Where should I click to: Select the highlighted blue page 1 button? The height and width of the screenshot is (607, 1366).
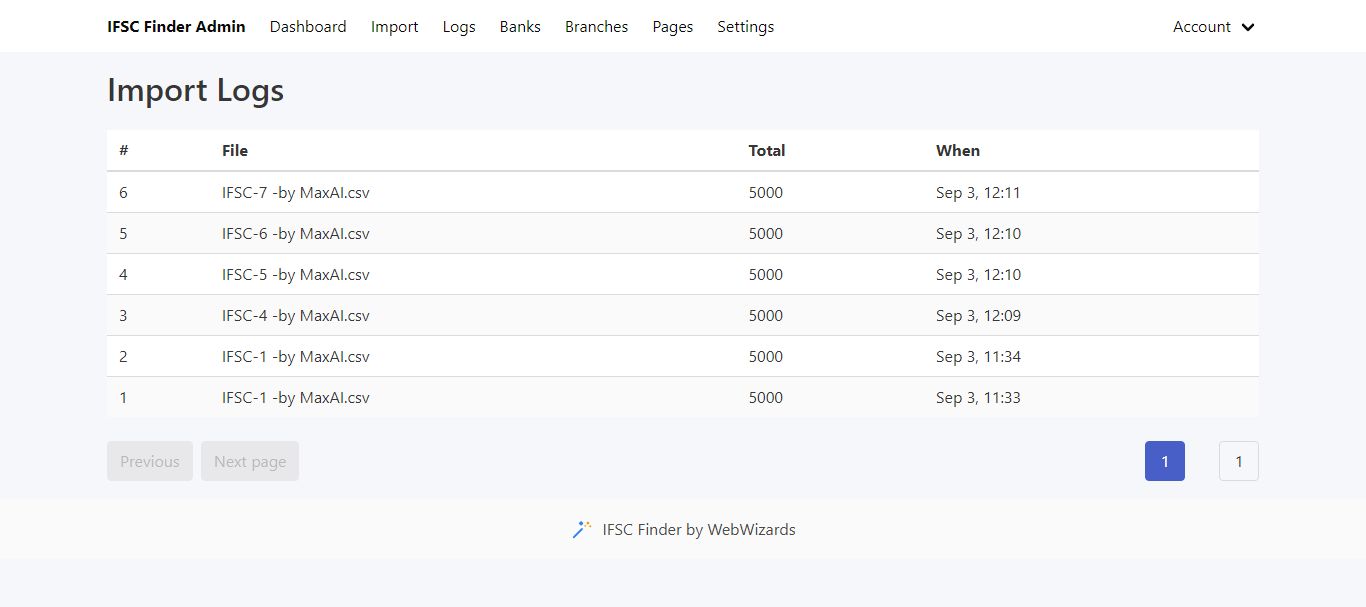coord(1165,461)
